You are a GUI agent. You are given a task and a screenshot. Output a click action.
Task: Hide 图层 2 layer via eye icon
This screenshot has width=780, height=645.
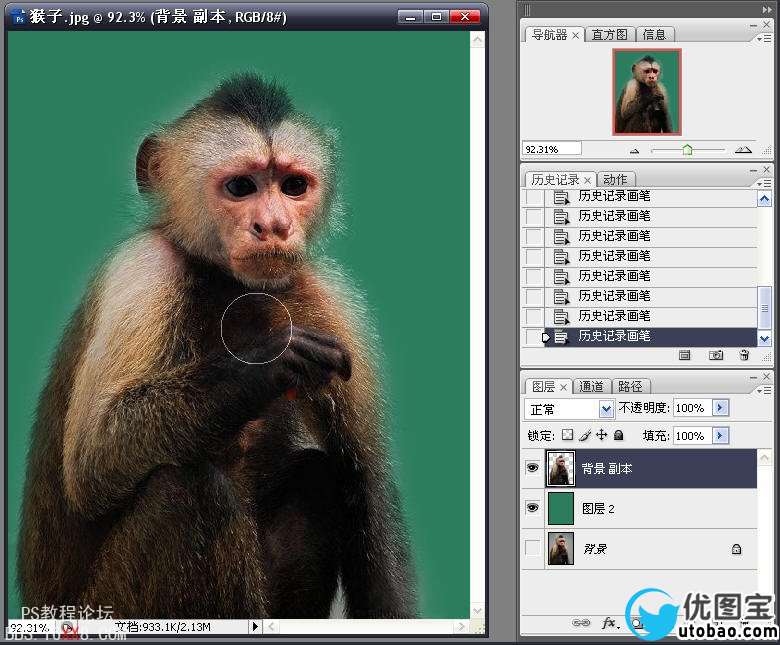[x=532, y=507]
